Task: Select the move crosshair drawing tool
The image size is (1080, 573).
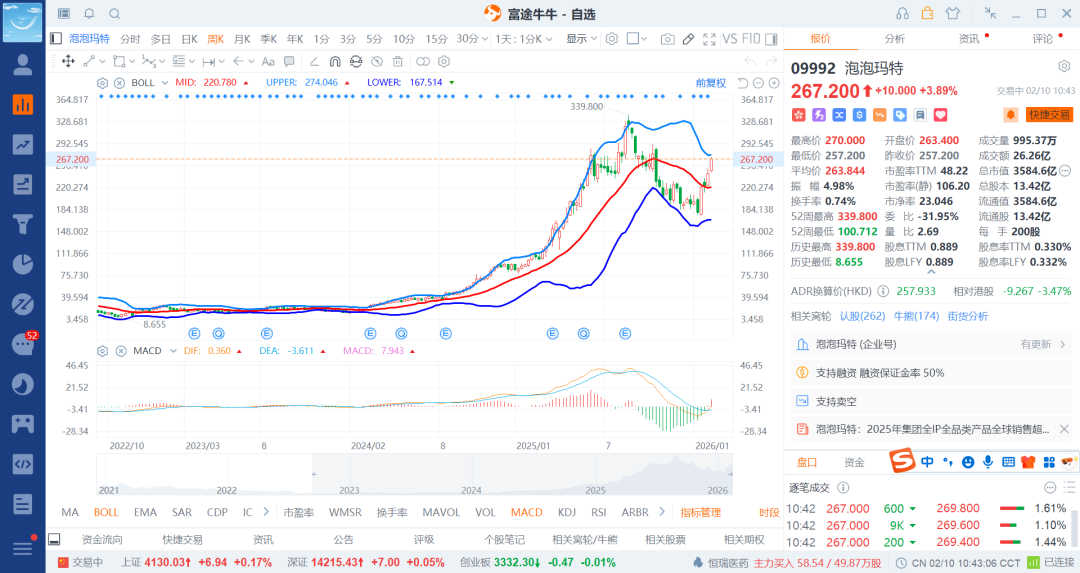Action: coord(68,61)
